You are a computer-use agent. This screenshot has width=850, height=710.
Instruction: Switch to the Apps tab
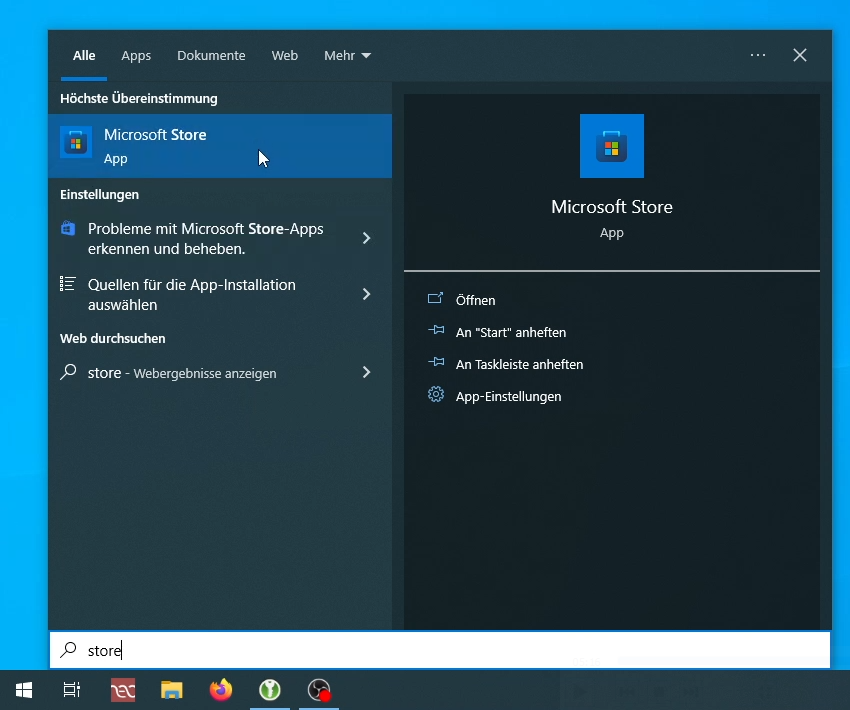tap(136, 55)
